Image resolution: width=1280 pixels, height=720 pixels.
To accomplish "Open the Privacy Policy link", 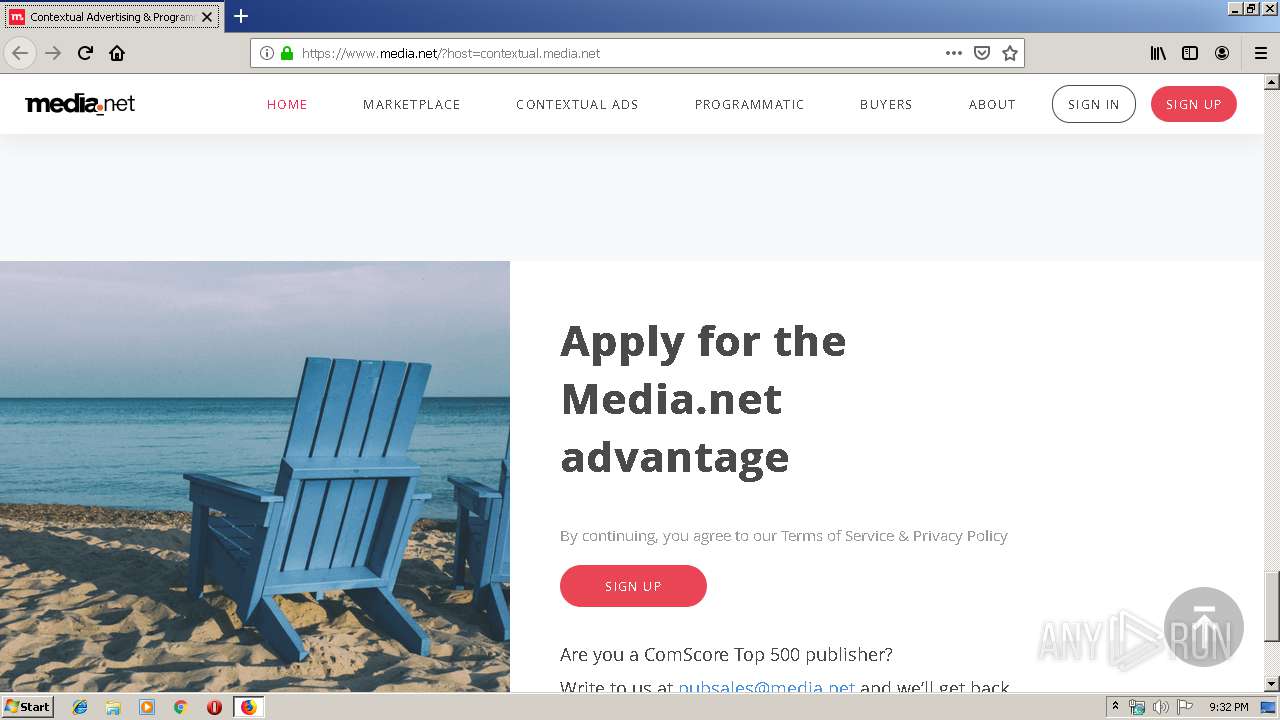I will (960, 536).
